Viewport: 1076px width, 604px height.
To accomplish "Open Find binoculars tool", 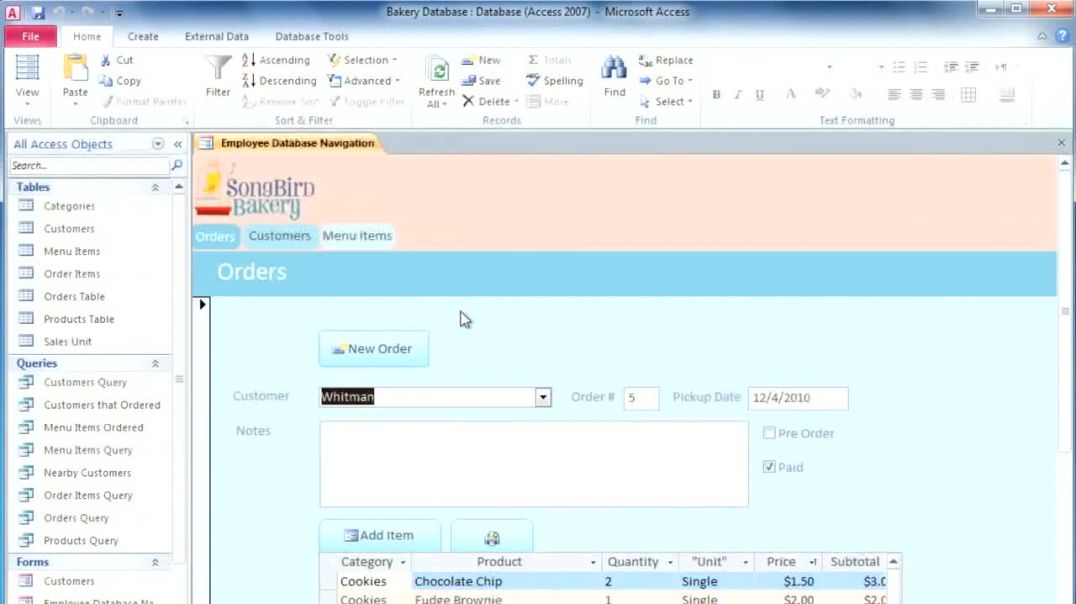I will tap(614, 76).
